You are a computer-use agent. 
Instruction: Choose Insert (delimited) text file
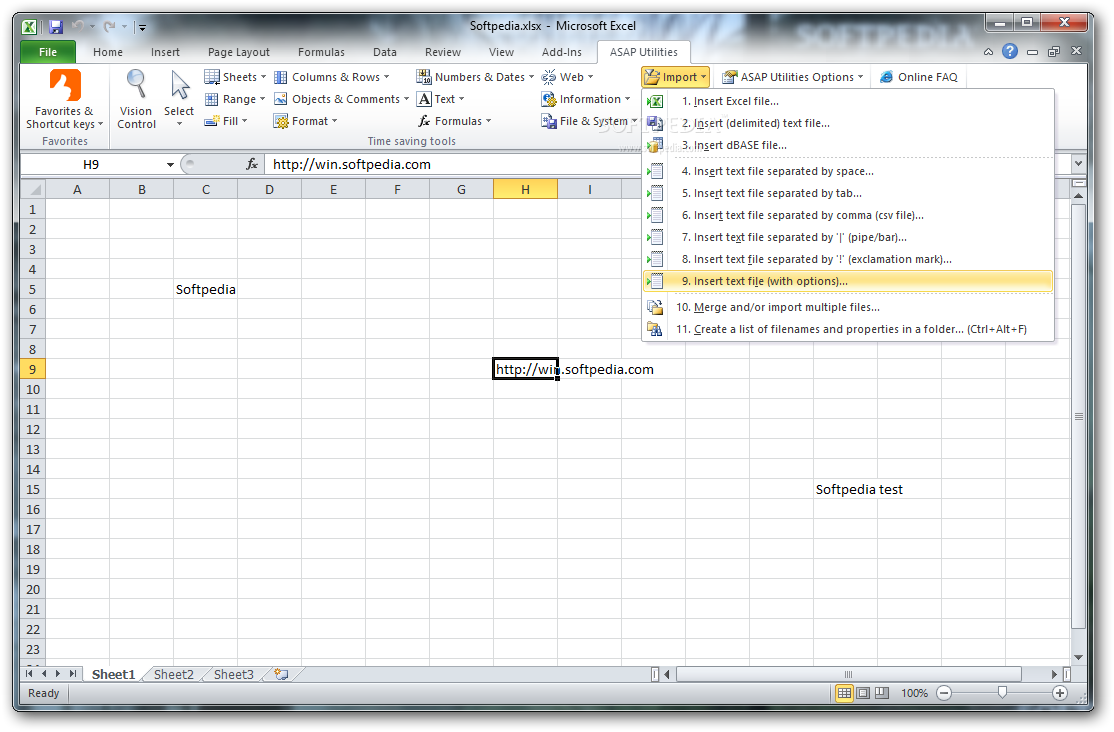click(x=848, y=123)
